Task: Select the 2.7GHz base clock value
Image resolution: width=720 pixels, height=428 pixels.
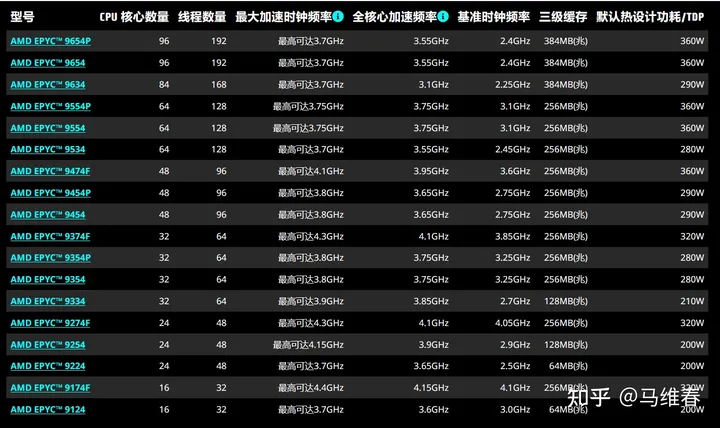Action: (x=515, y=301)
